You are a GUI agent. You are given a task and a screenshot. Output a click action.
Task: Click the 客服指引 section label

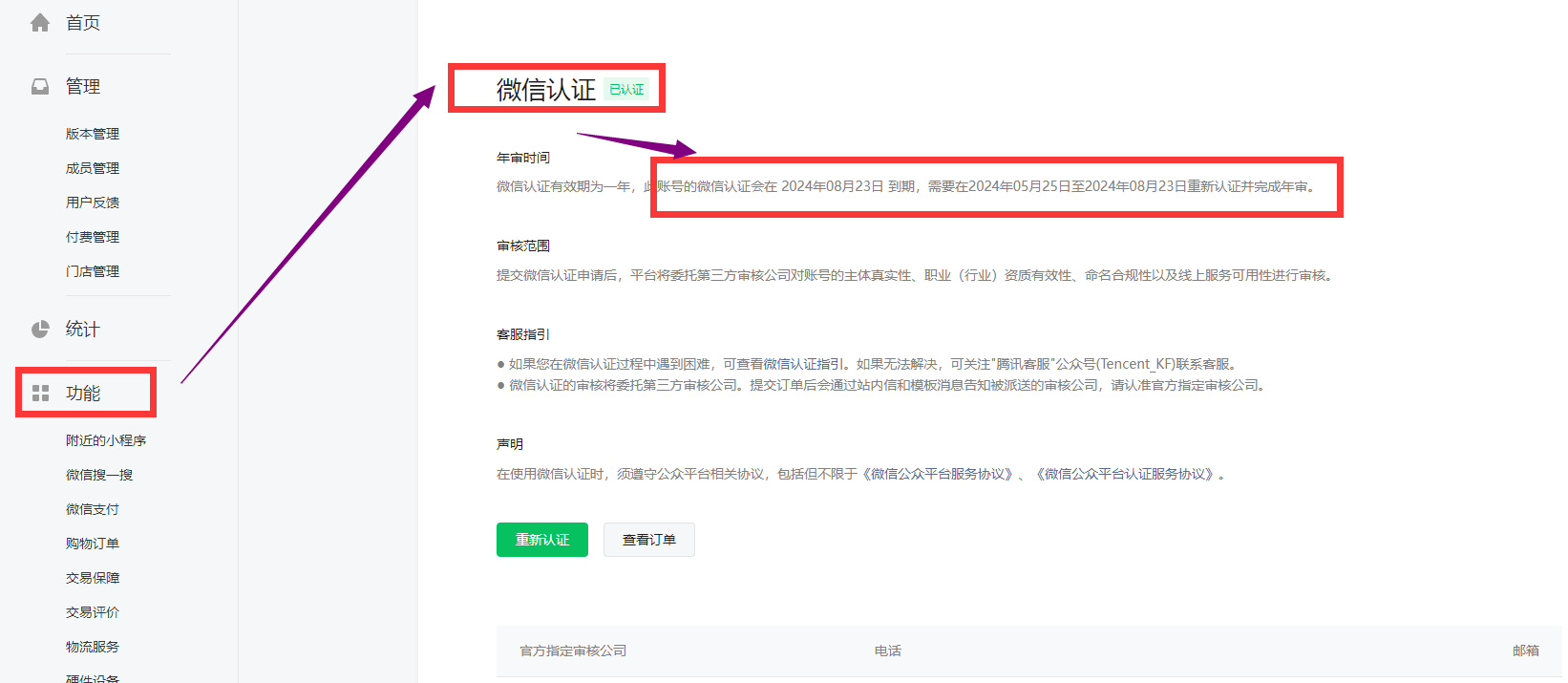click(x=523, y=335)
